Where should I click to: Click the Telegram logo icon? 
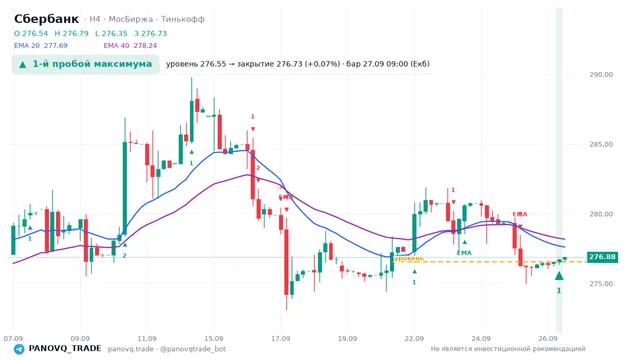point(19,349)
